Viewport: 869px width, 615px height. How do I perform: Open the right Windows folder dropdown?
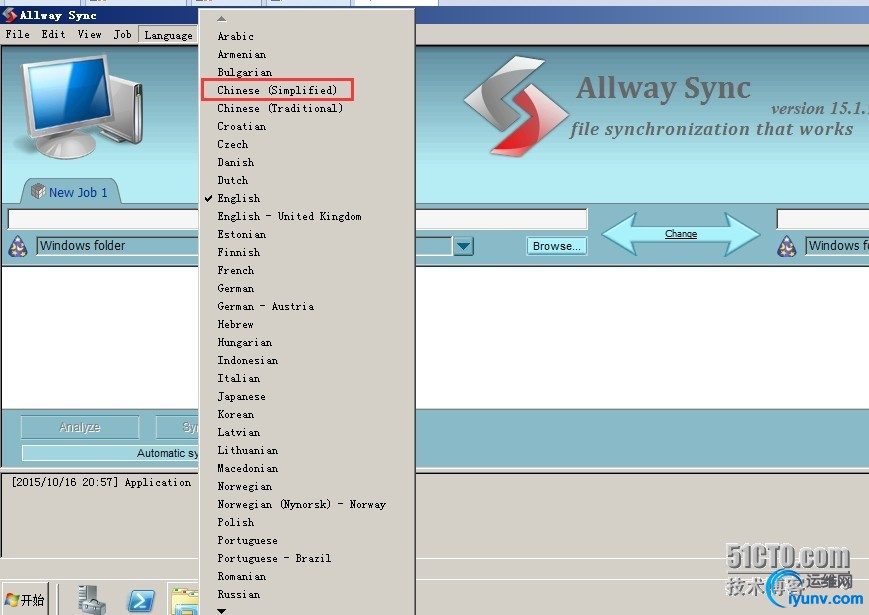(837, 245)
